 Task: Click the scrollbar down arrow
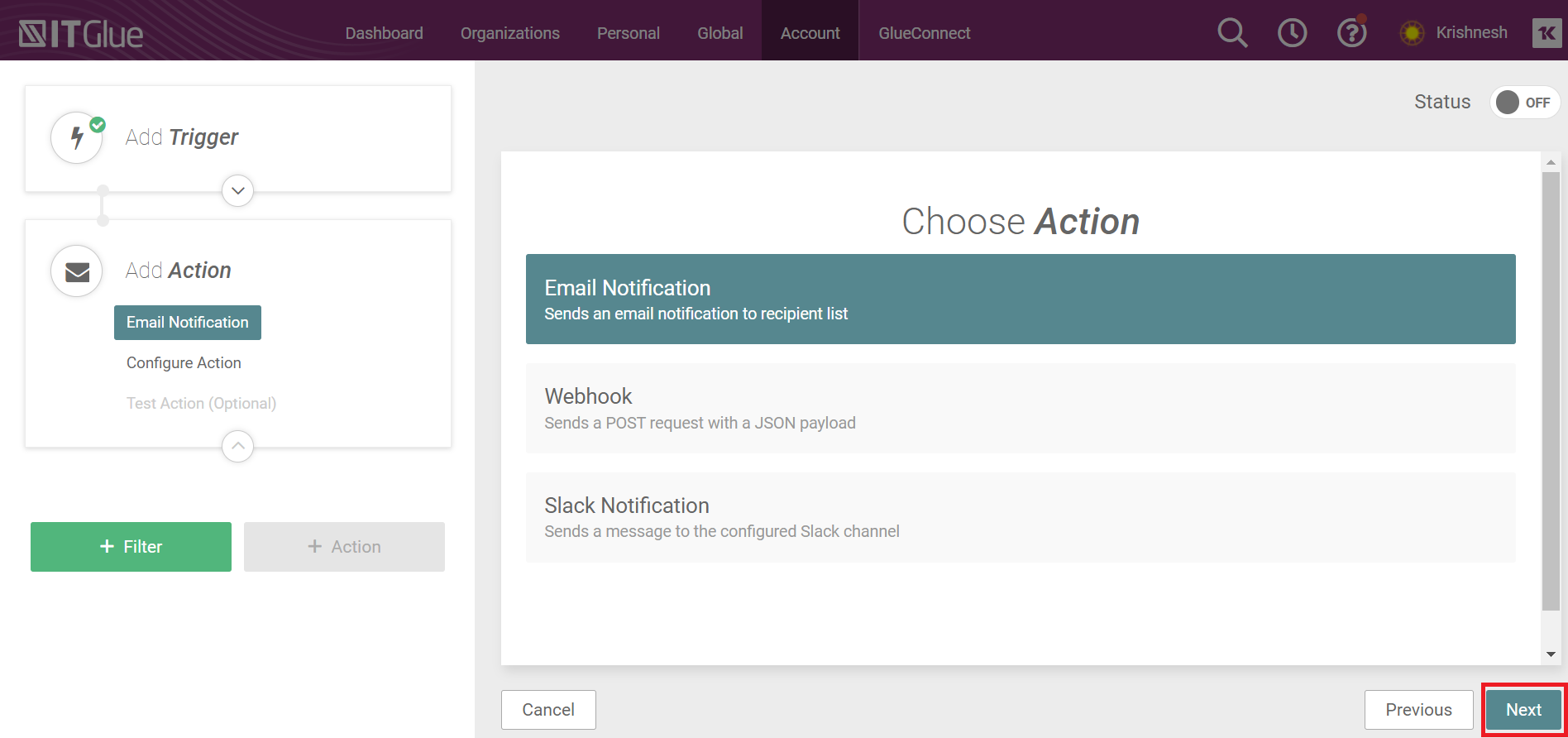(x=1551, y=654)
